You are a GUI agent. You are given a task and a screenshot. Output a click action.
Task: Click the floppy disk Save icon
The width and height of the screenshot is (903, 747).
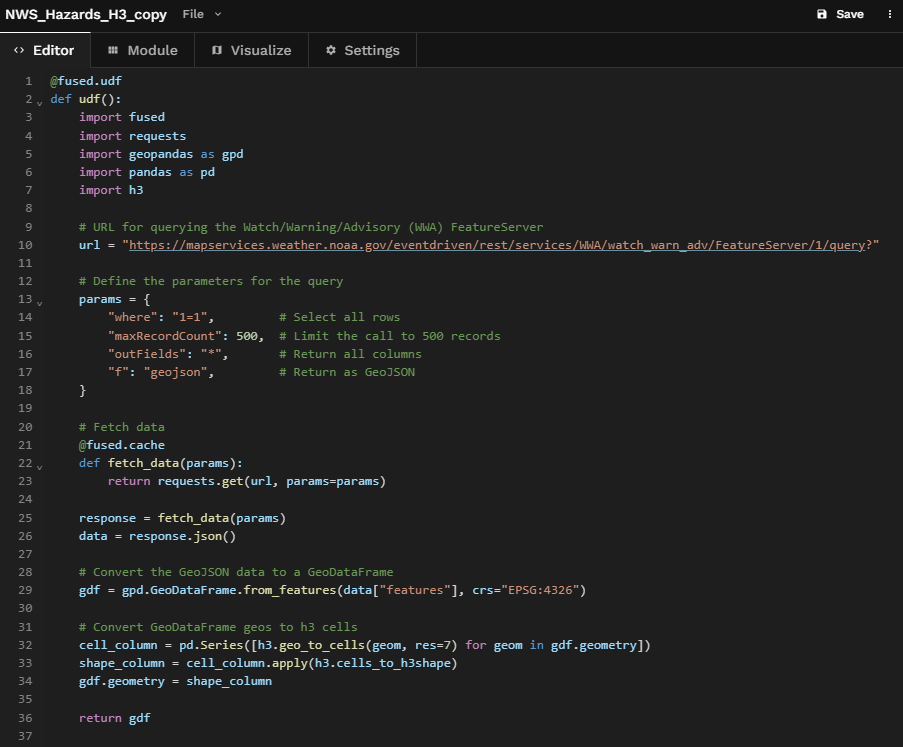822,14
